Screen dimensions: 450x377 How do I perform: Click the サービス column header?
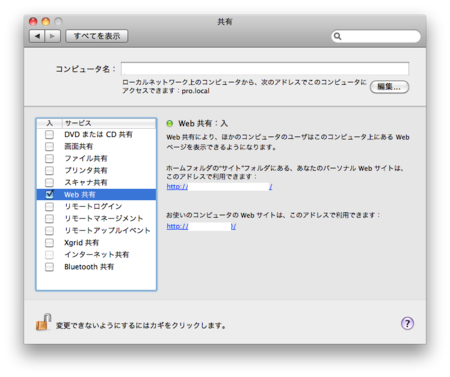tap(109, 123)
